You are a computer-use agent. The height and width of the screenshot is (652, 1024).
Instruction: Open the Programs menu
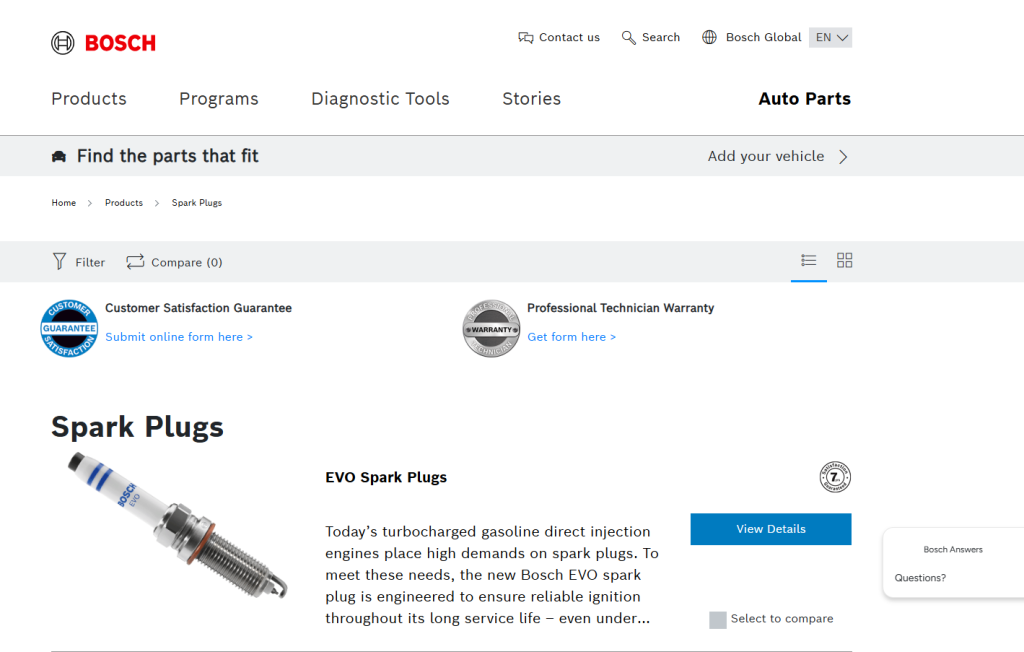219,99
